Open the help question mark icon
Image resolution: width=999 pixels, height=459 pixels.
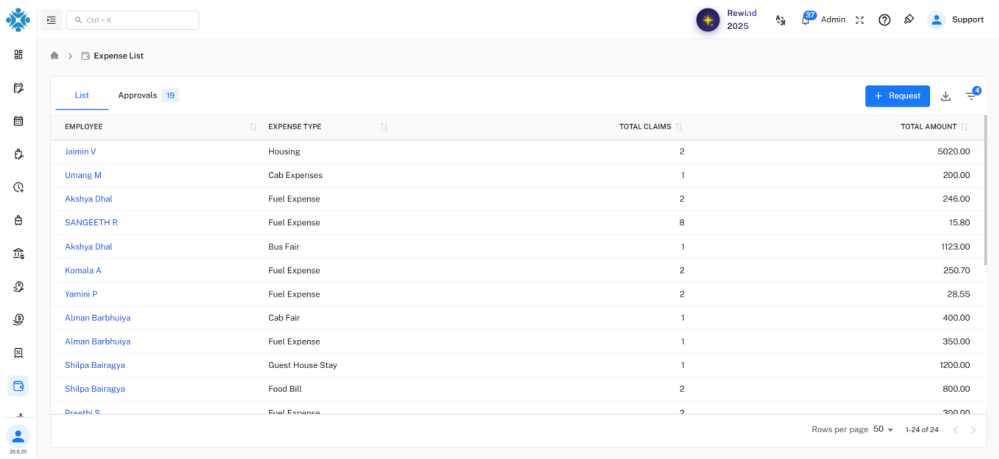(884, 20)
